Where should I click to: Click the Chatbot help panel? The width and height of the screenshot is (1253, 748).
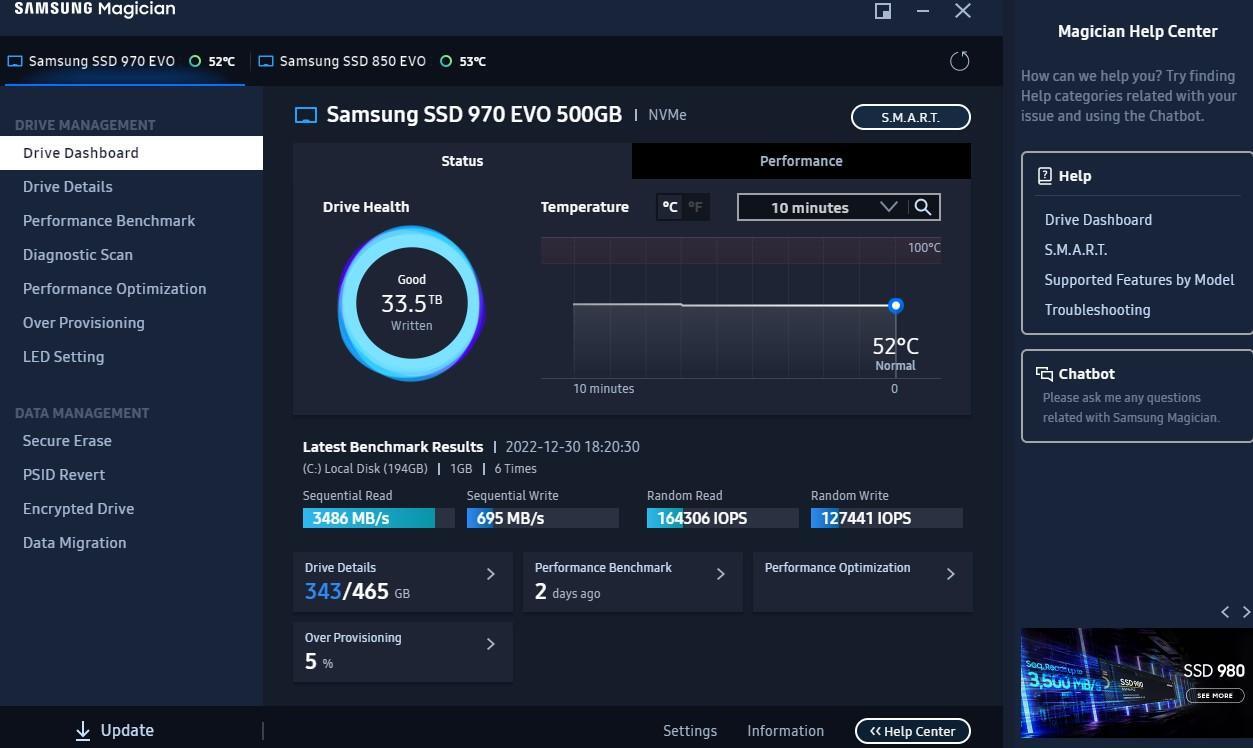click(1137, 395)
